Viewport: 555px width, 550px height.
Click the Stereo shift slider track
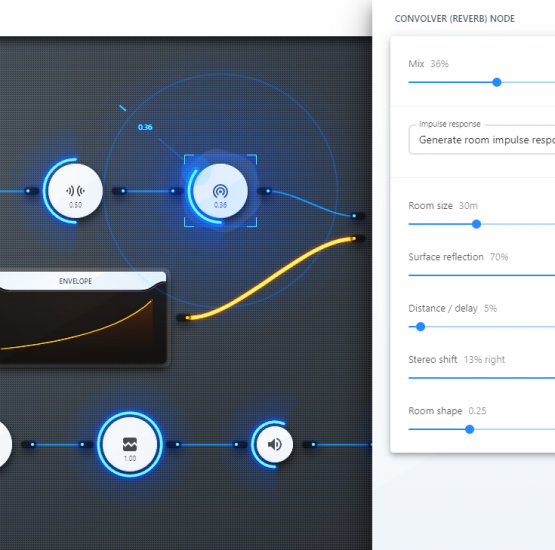tap(482, 378)
